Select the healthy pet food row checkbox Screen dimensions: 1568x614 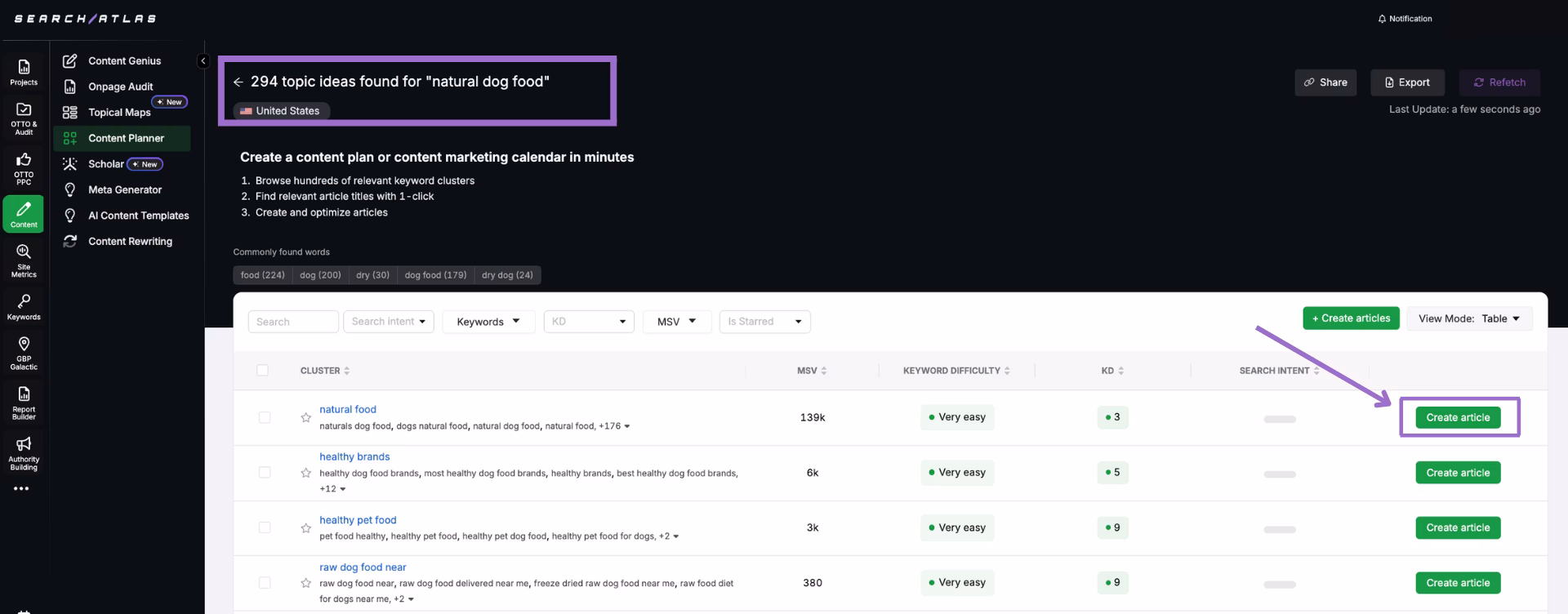(265, 527)
